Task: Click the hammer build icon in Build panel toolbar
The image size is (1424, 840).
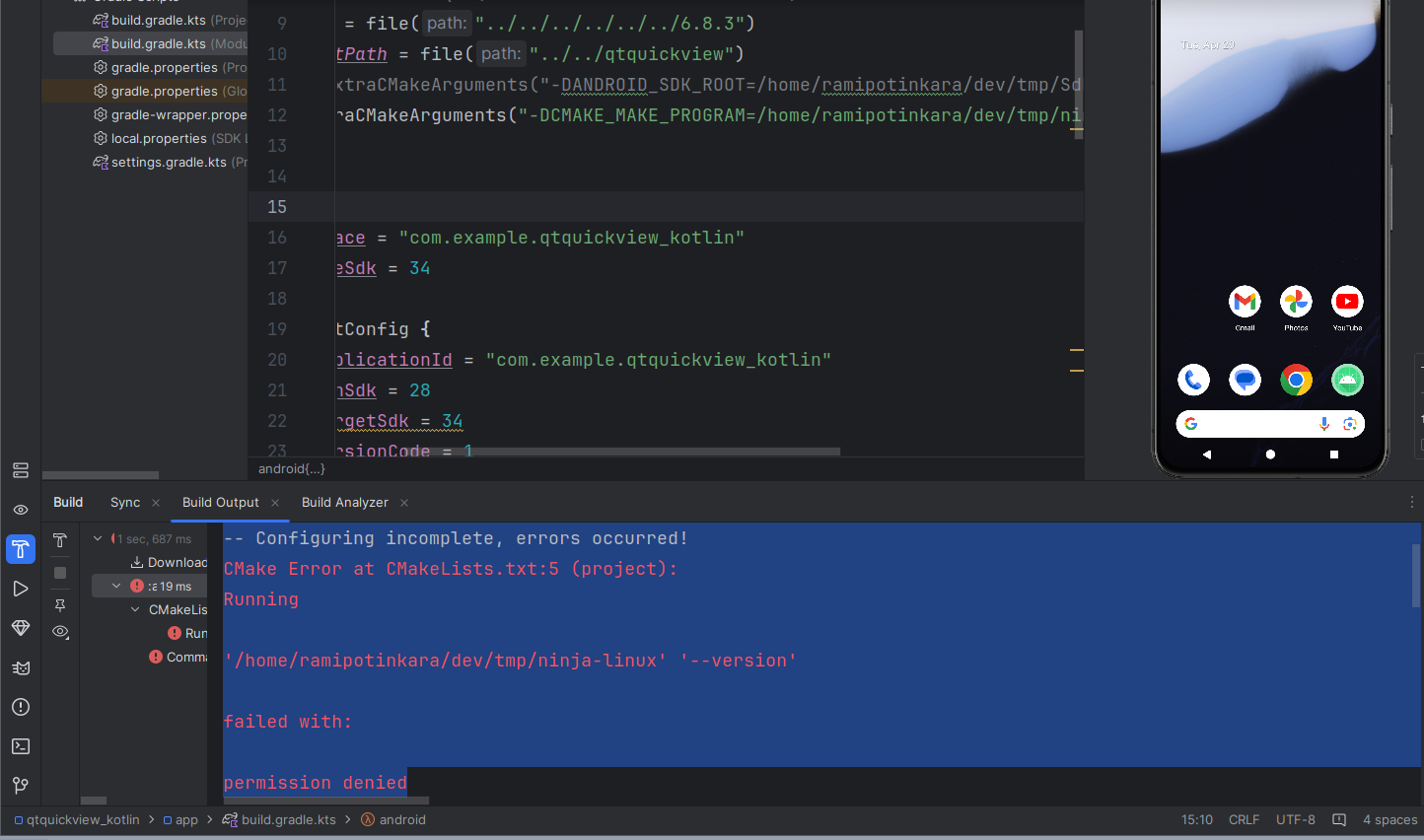Action: 60,540
